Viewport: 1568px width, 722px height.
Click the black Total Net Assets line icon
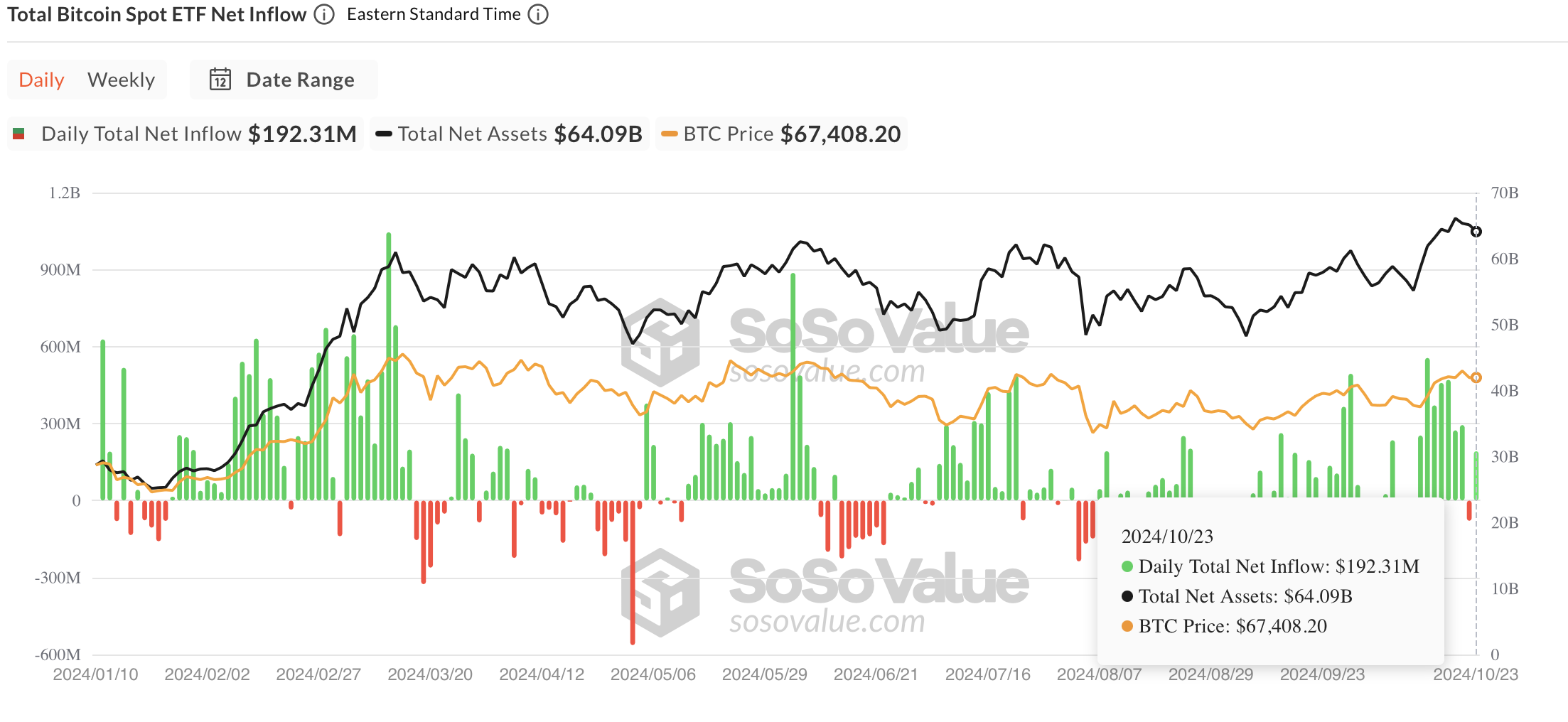click(x=385, y=134)
